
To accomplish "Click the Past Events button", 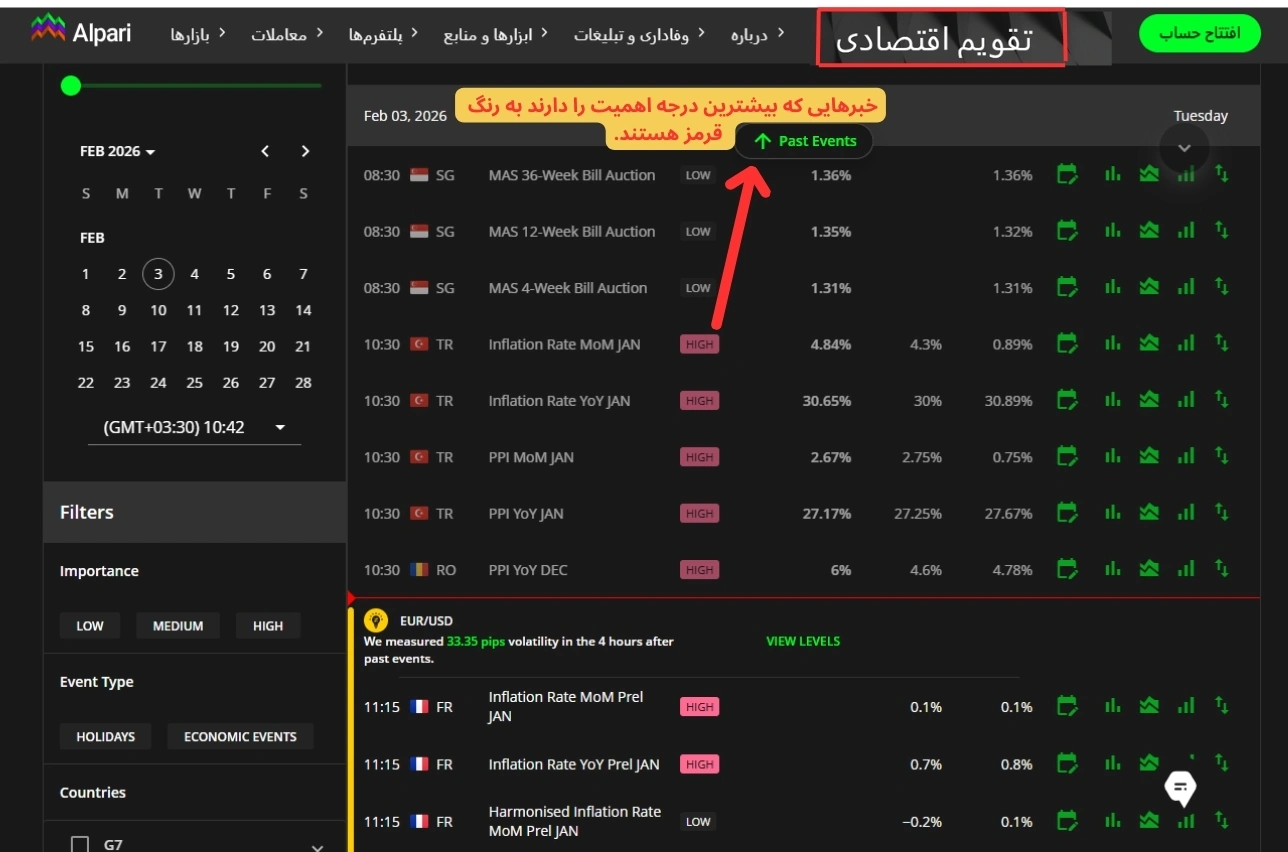I will pyautogui.click(x=804, y=141).
